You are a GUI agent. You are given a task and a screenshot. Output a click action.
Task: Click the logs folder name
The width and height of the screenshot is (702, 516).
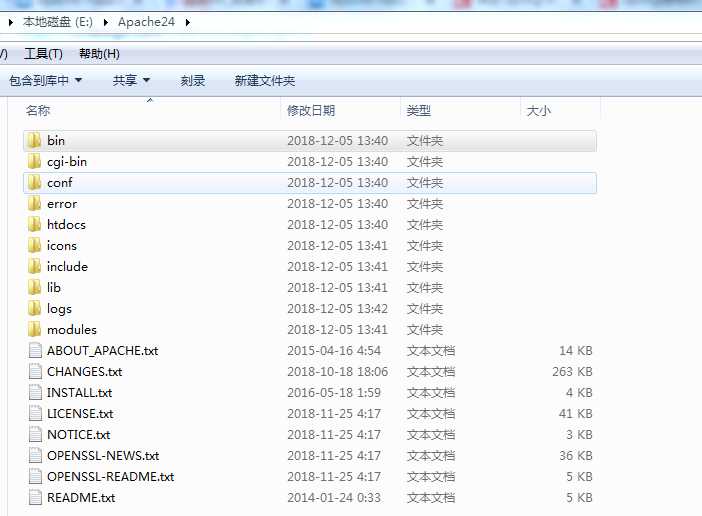(59, 309)
